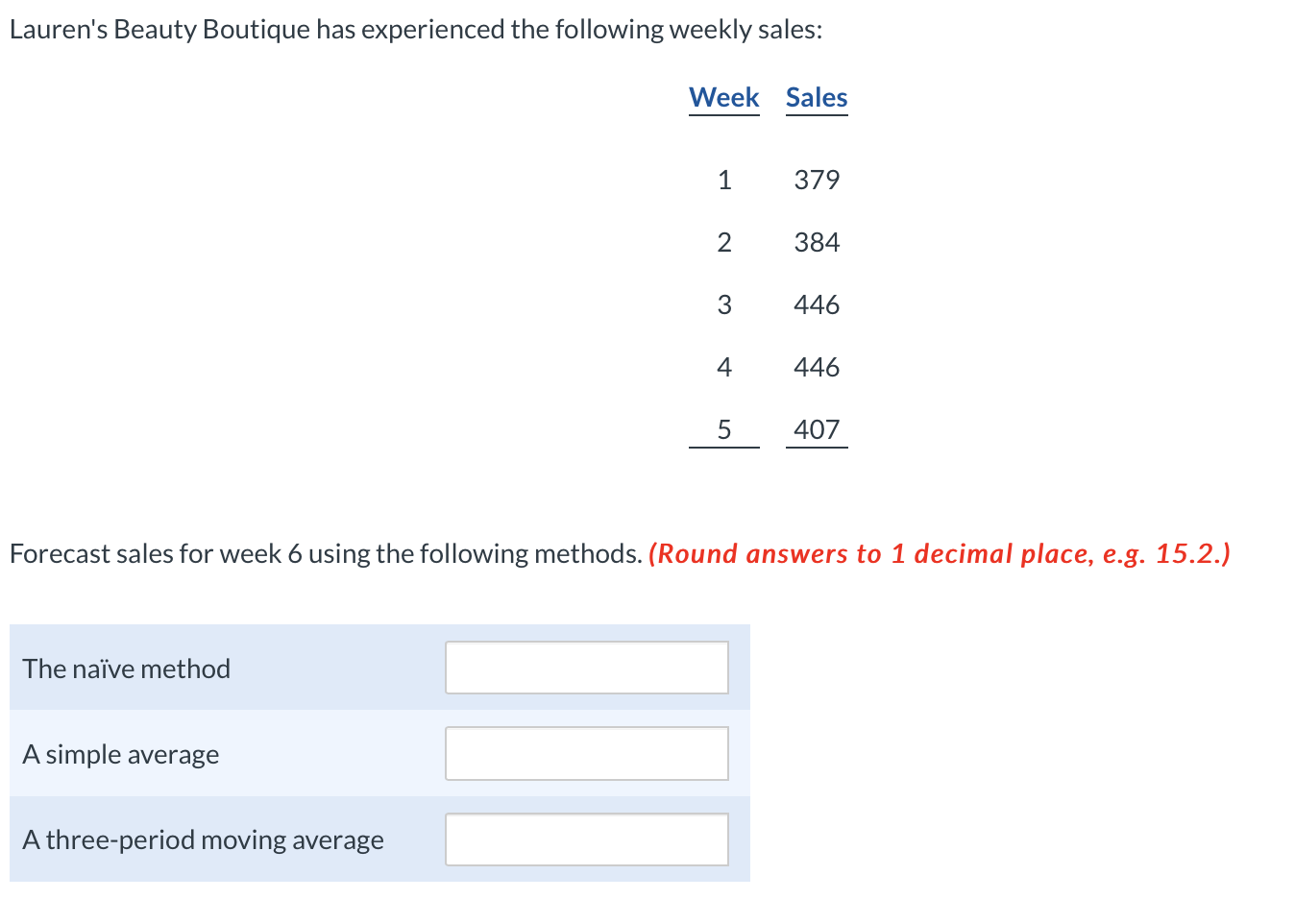Viewport: 1295px width, 924px height.
Task: Click the 'A three-period moving average' label
Action: click(x=203, y=840)
